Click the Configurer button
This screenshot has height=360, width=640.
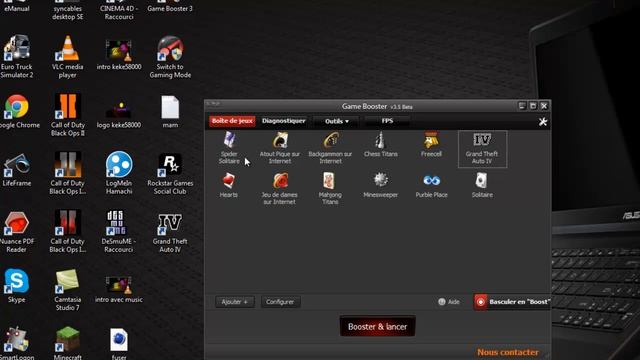[x=280, y=302]
